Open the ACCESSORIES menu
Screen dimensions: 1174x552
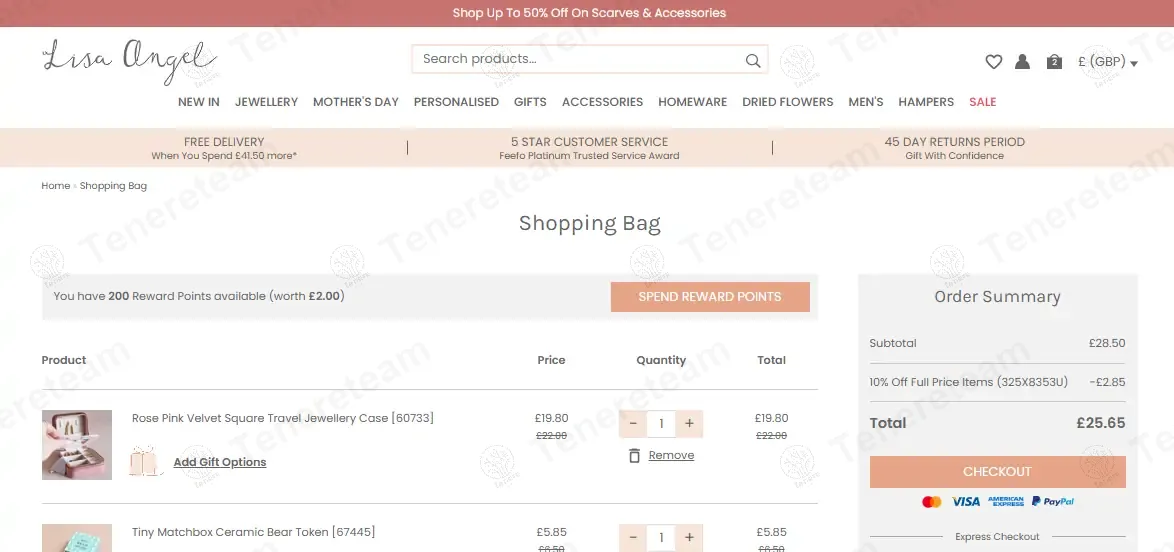[602, 102]
